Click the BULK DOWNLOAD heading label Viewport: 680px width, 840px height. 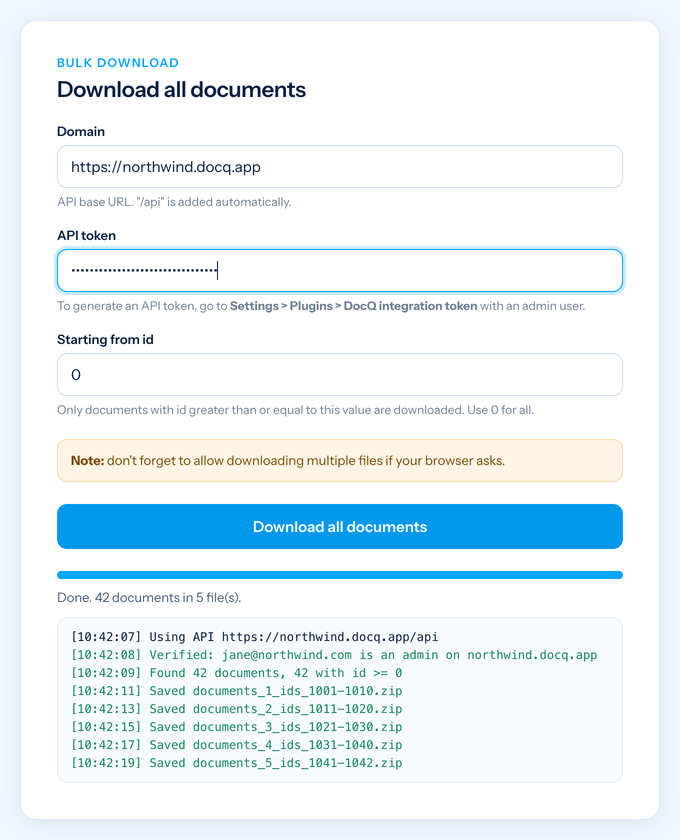tap(118, 63)
